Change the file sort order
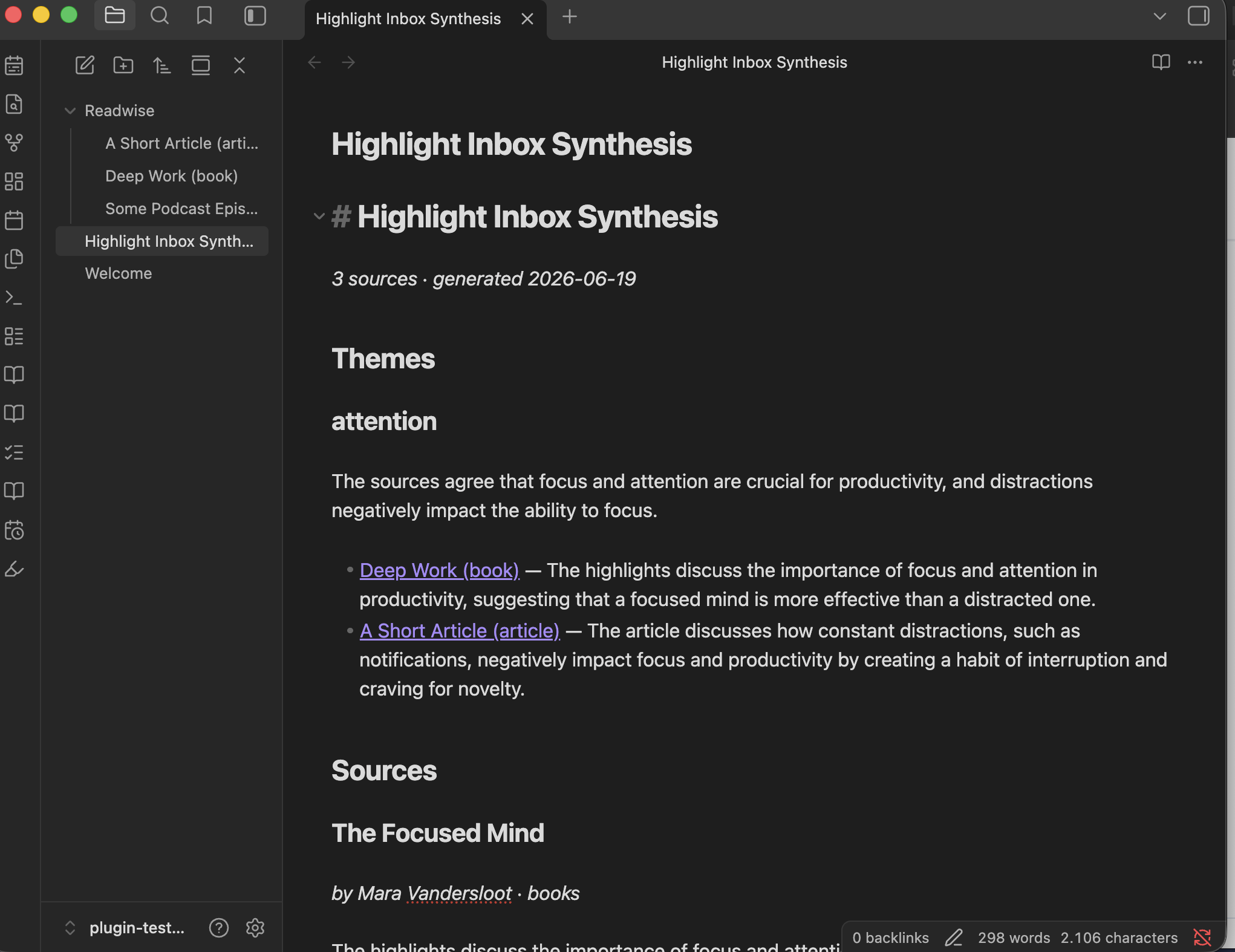The width and height of the screenshot is (1235, 952). point(162,65)
